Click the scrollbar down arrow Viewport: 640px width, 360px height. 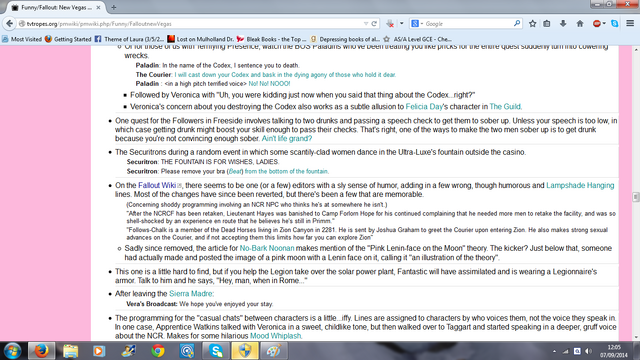(636, 337)
